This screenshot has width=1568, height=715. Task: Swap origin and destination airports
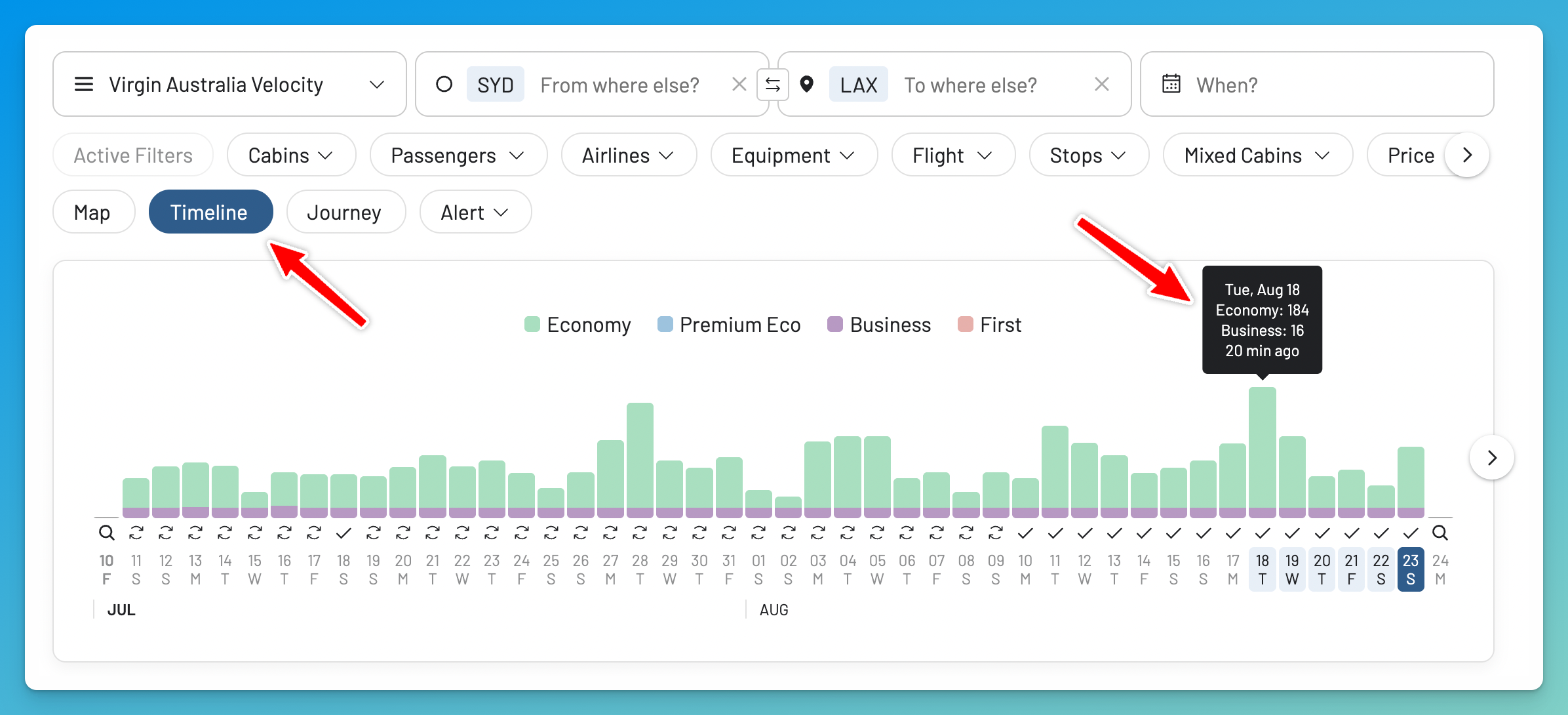tap(773, 85)
